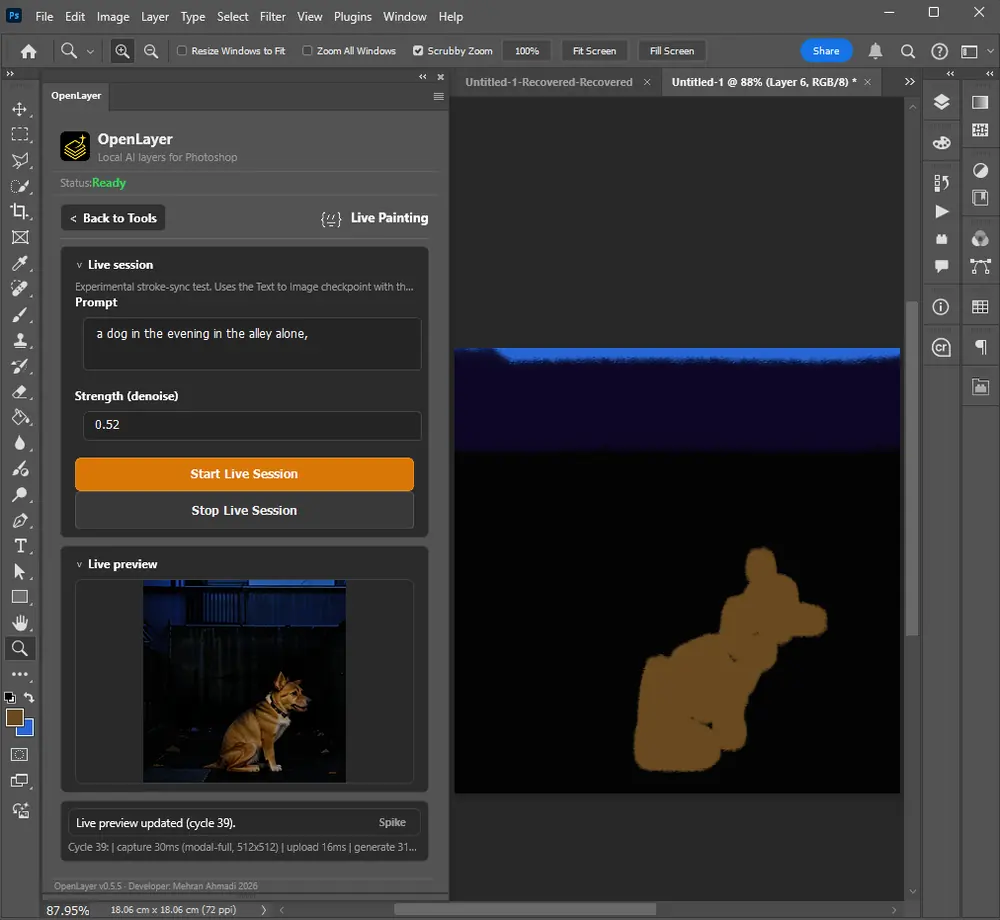Open the OpenLayer panel flyout menu
The image size is (1000, 920).
(x=439, y=96)
